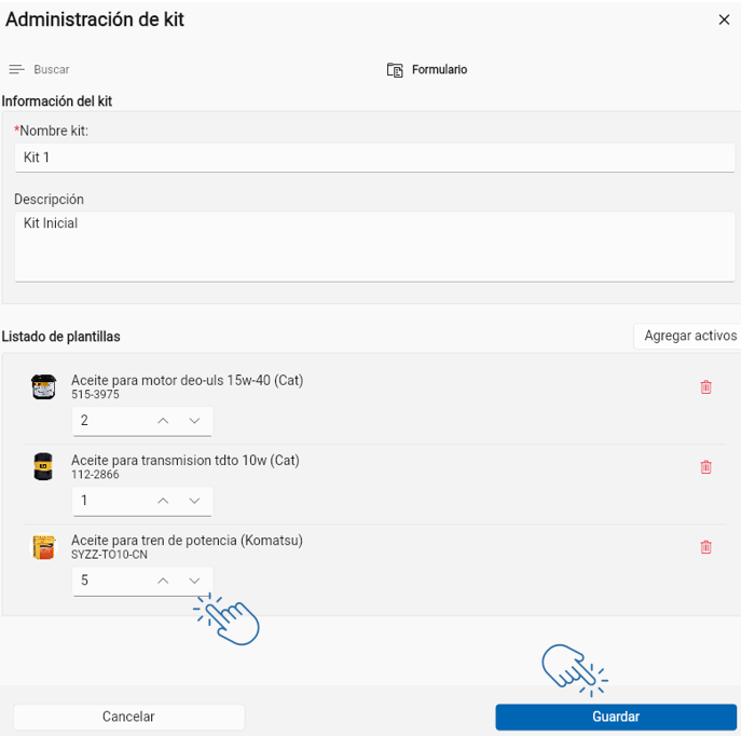Open the motor oil 515-3975 product thumbnail
The width and height of the screenshot is (741, 736).
tap(44, 387)
